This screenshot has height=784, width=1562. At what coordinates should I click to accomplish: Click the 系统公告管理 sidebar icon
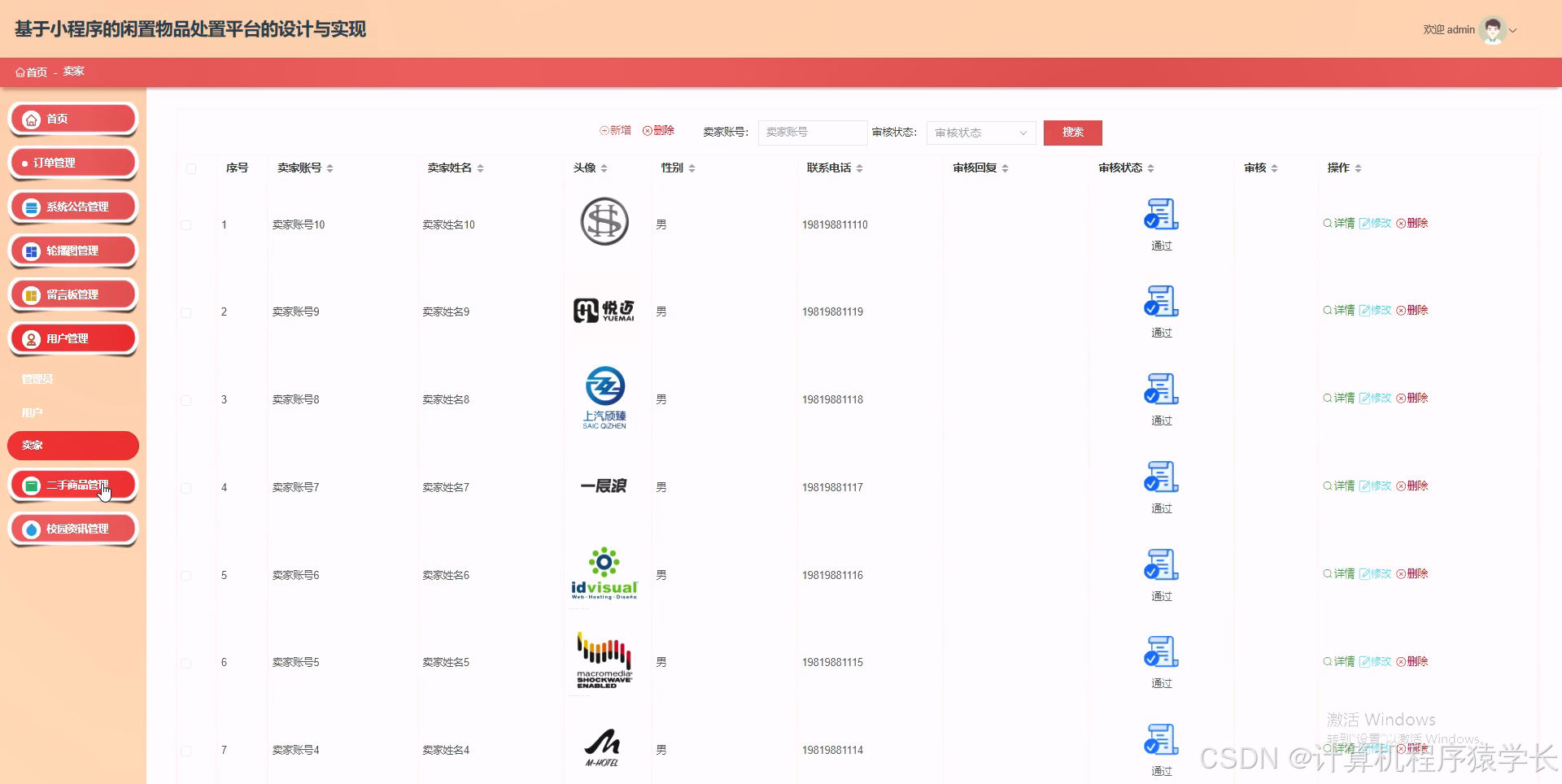(x=31, y=207)
